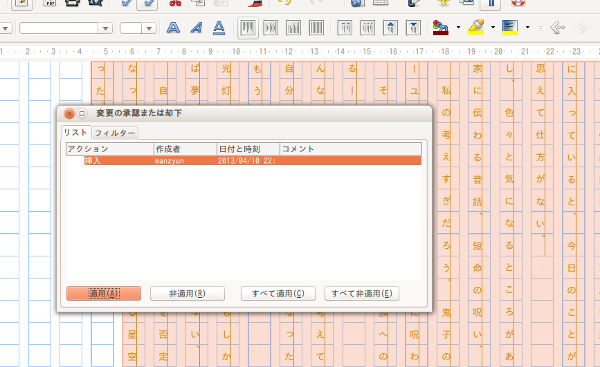The image size is (600, 367).
Task: Set third alignment button
Action: [293, 28]
